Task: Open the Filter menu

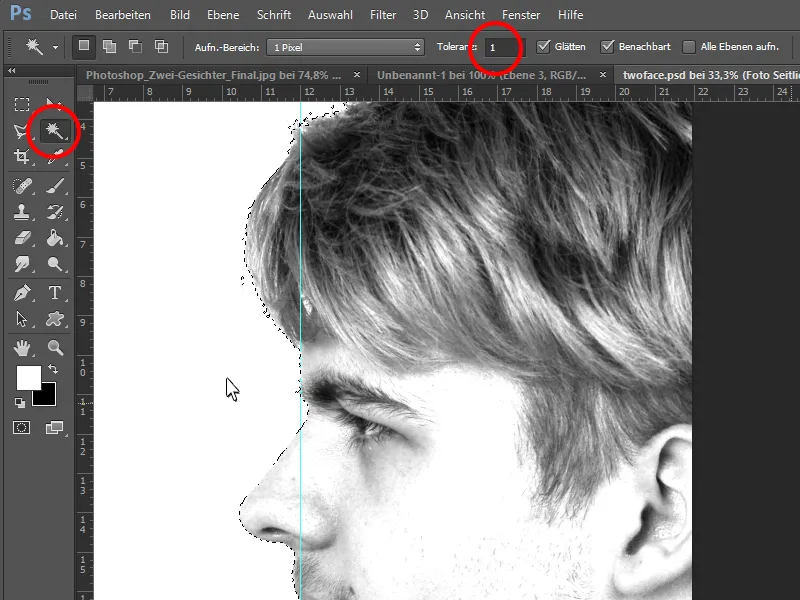Action: pos(383,15)
